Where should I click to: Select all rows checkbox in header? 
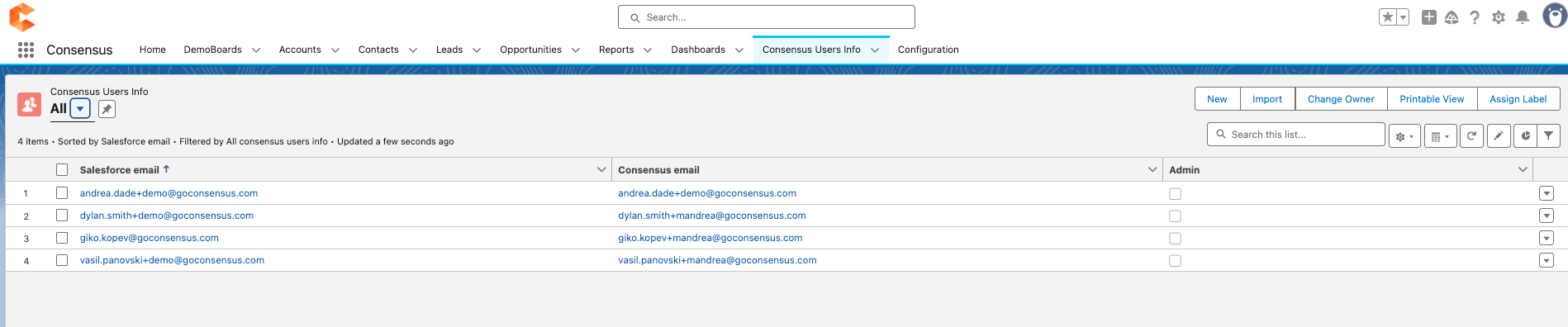[x=62, y=170]
